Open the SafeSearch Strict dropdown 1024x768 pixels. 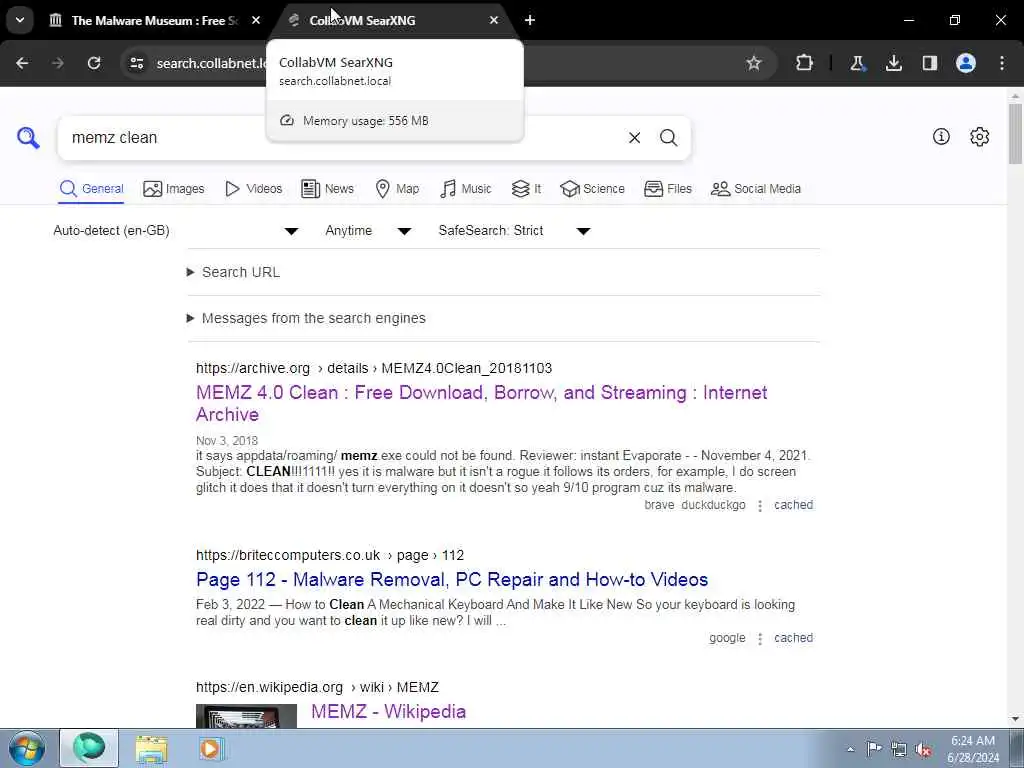coord(515,231)
